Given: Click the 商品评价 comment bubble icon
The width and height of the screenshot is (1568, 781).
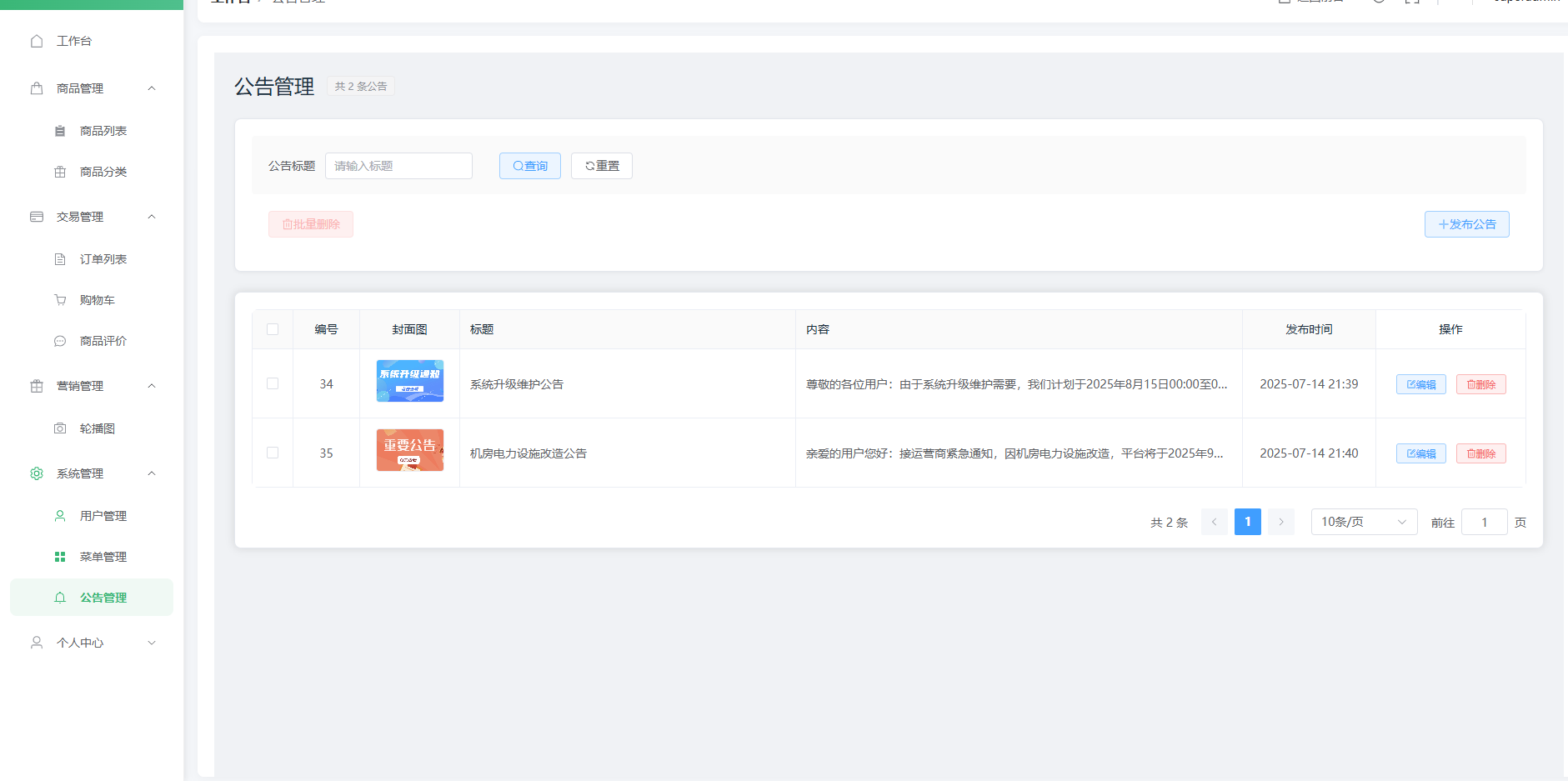Looking at the screenshot, I should [60, 341].
